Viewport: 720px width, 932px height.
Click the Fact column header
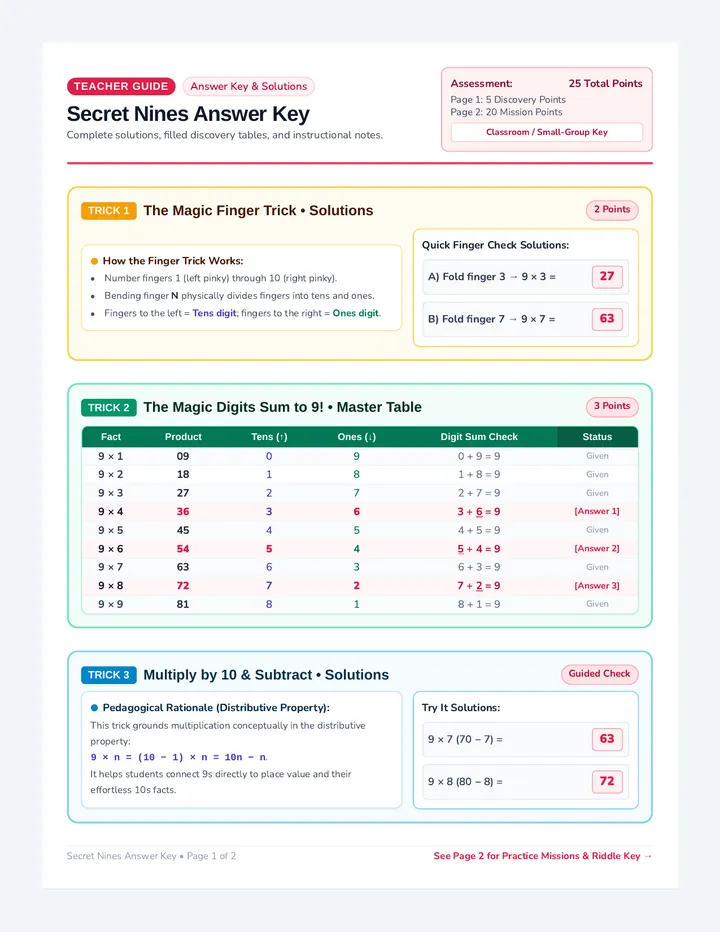pos(111,437)
